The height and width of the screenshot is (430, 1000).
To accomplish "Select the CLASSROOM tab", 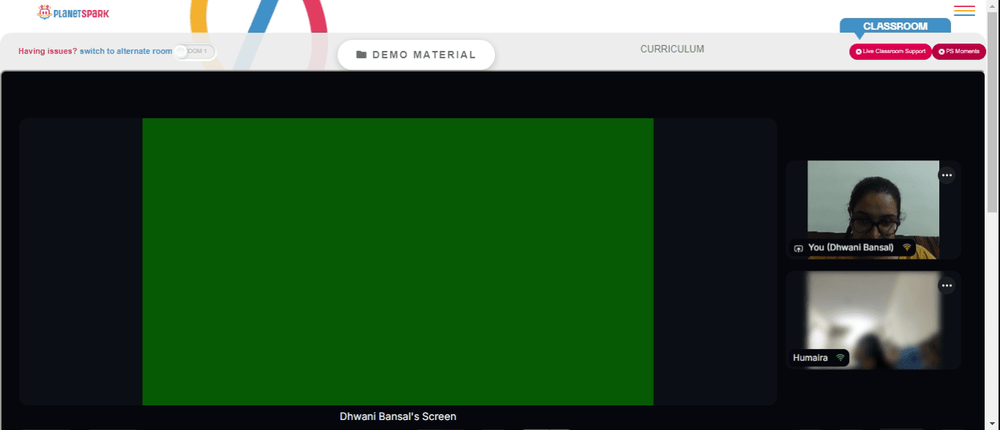I will pos(895,26).
